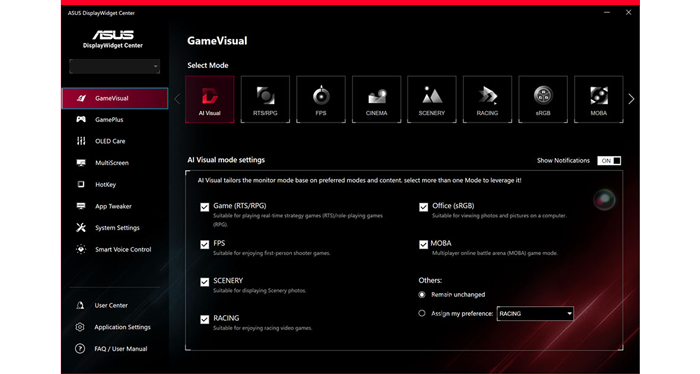Choose the FPS mode tile
This screenshot has width=700, height=374.
coord(321,99)
